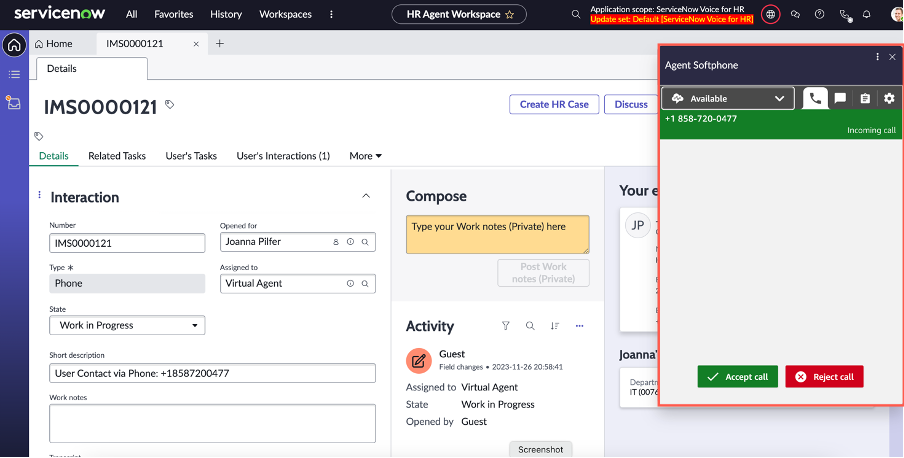This screenshot has height=458, width=904.
Task: Click the Discuss button
Action: [631, 104]
